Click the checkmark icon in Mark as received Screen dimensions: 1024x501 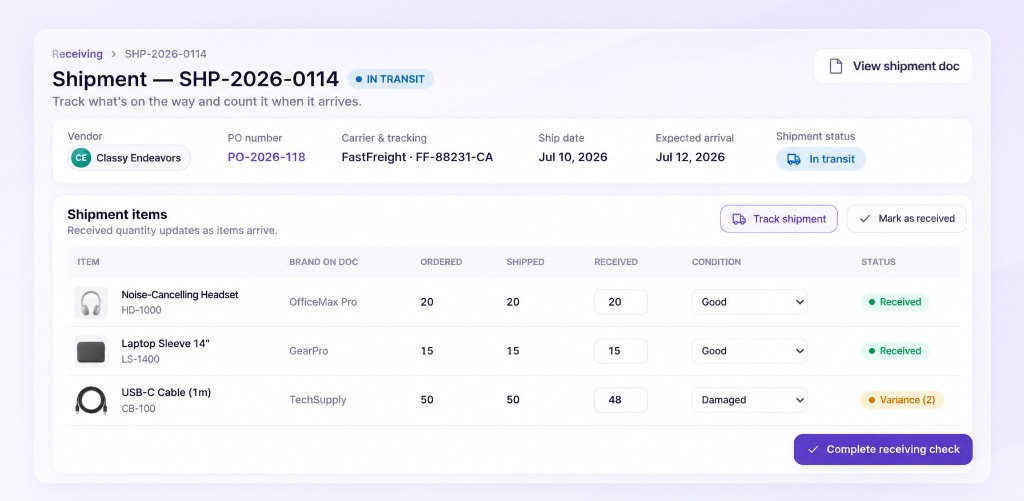pyautogui.click(x=865, y=219)
